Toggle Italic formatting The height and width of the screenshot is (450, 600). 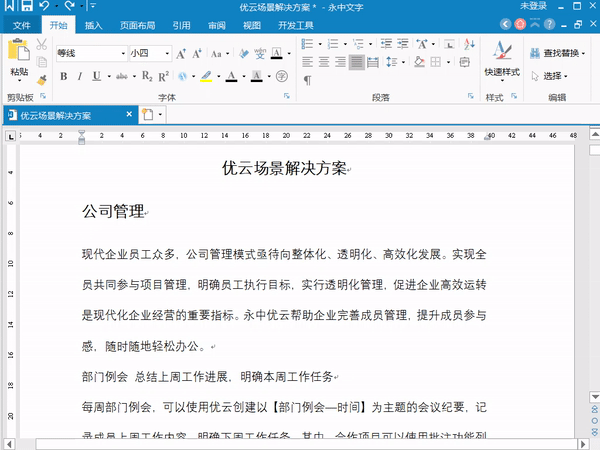(80, 76)
